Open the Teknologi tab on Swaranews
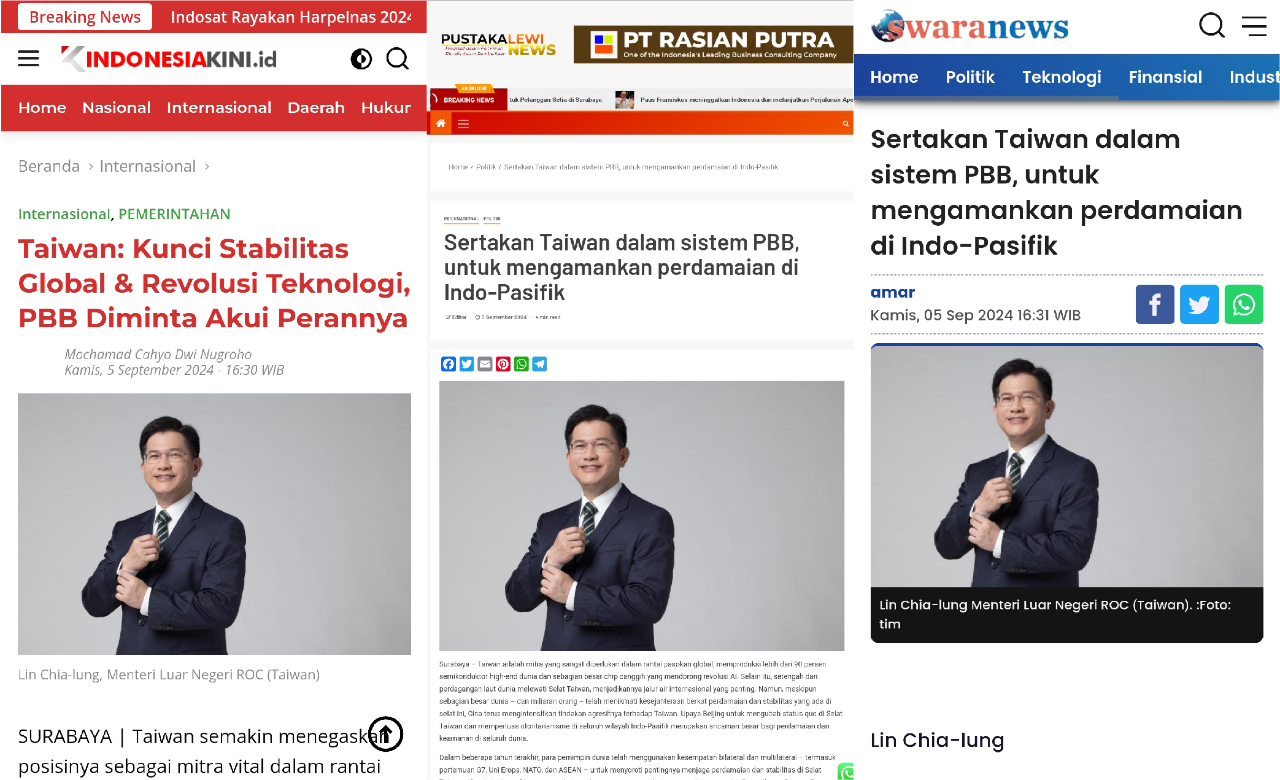Screen dimensions: 1280x780 click(x=1062, y=77)
